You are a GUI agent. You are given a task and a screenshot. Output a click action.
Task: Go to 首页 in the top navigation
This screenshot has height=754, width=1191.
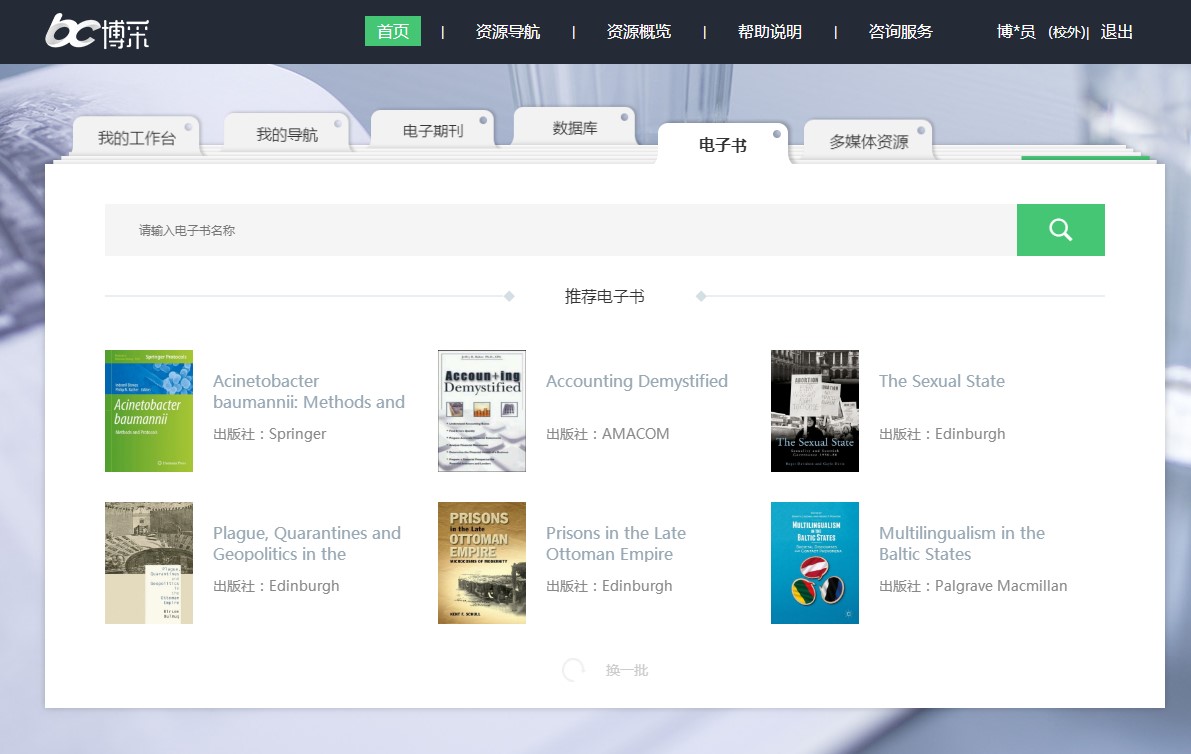[393, 32]
